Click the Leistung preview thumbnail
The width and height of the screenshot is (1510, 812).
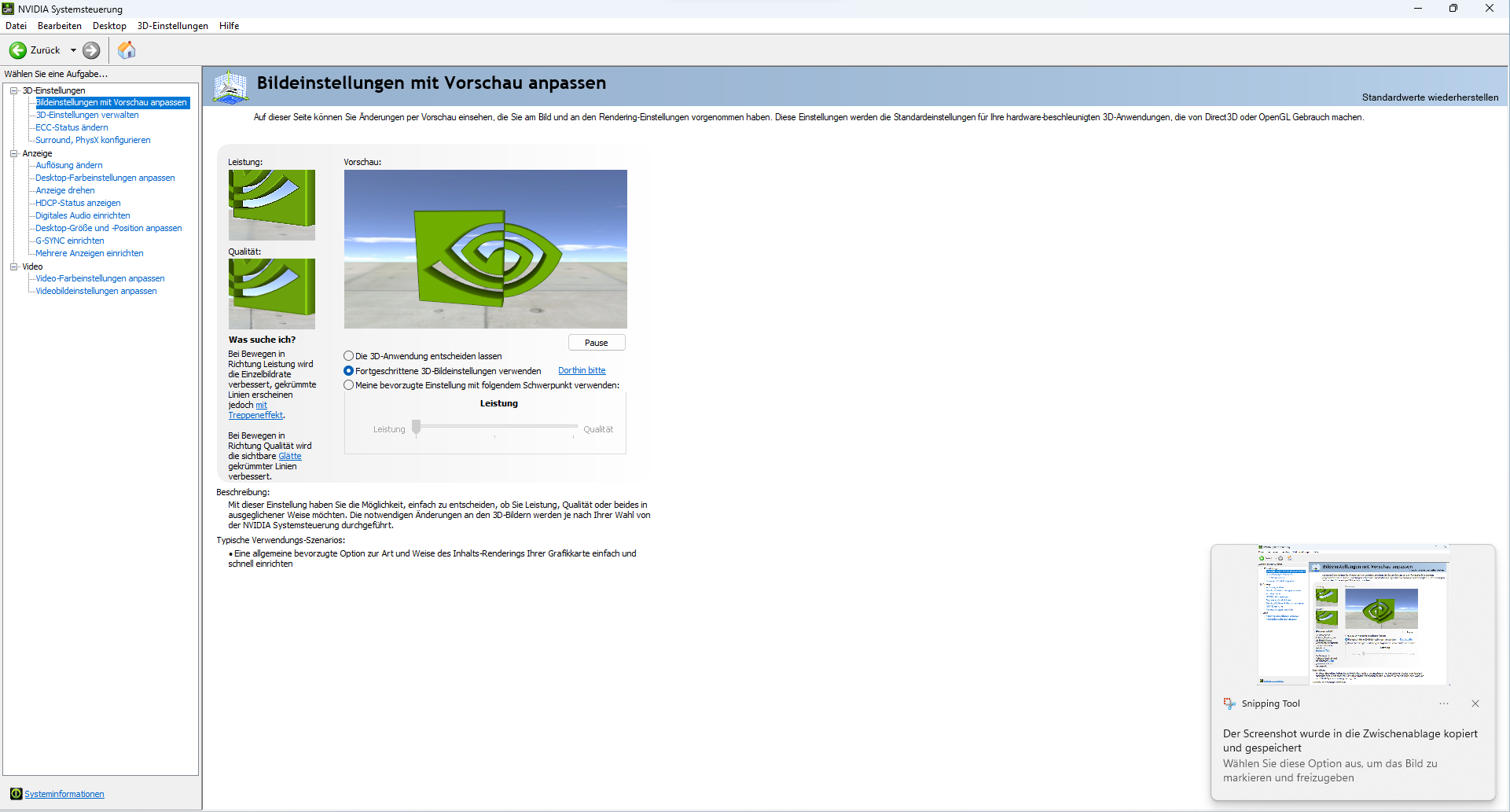click(x=272, y=205)
